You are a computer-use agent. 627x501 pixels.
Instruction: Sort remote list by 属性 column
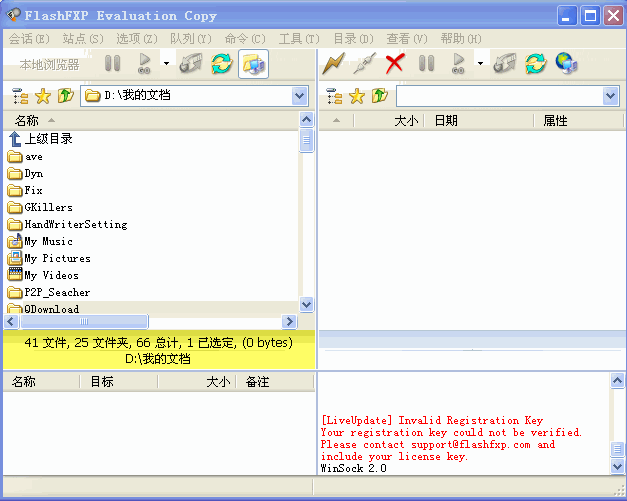578,120
